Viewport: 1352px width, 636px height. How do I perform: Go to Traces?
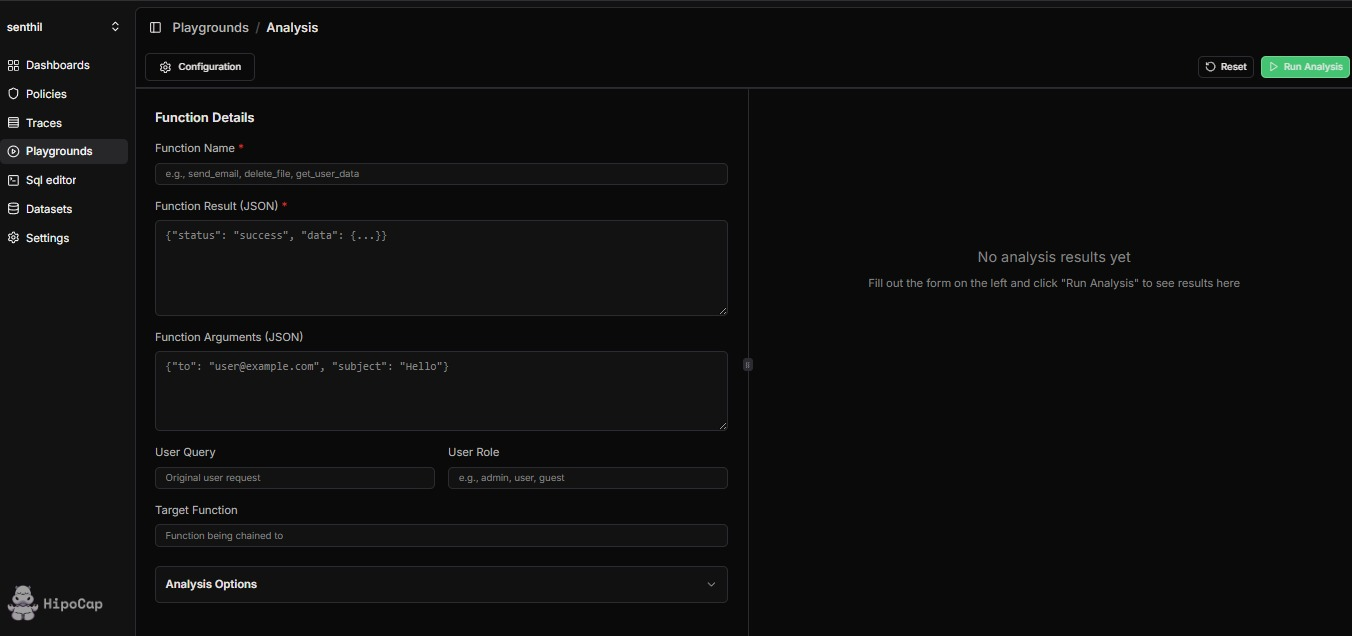pyautogui.click(x=64, y=123)
